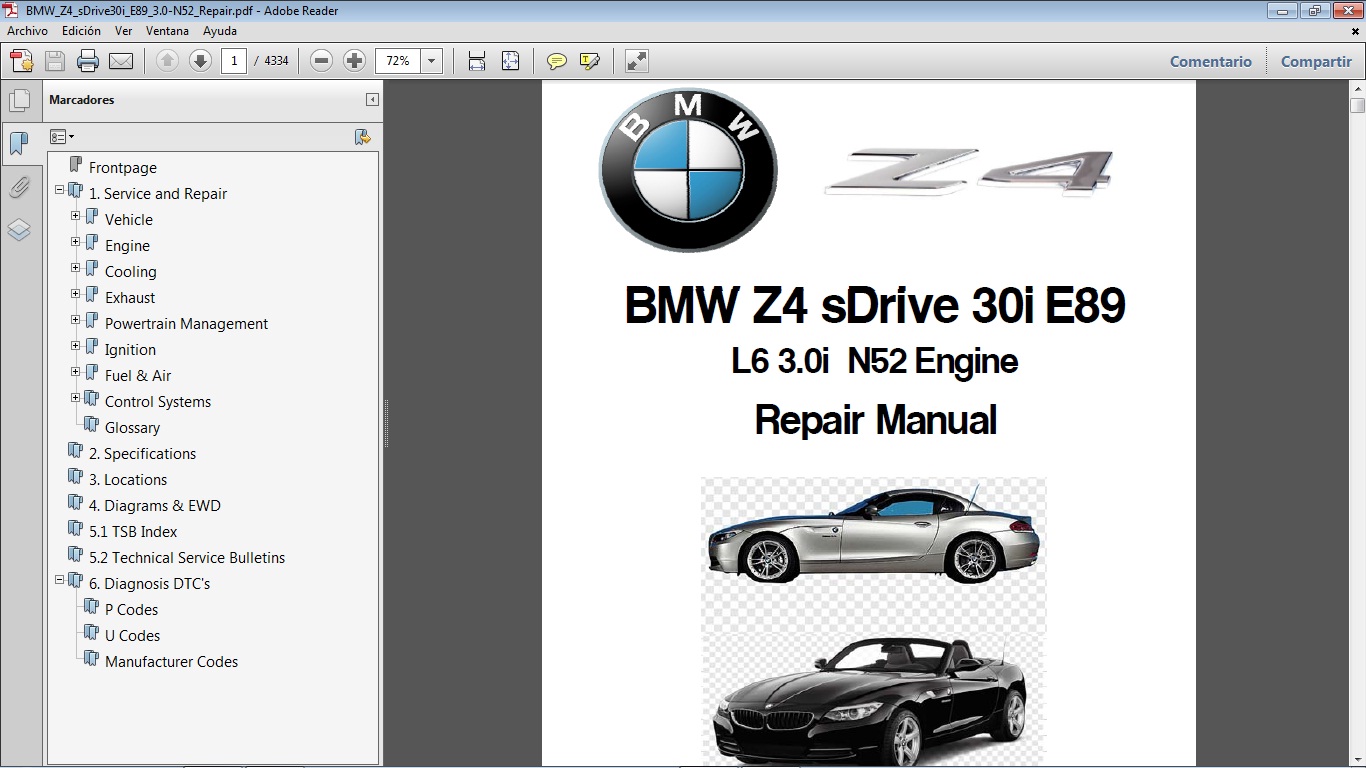Save the document
Image resolution: width=1366 pixels, height=768 pixels.
54,61
